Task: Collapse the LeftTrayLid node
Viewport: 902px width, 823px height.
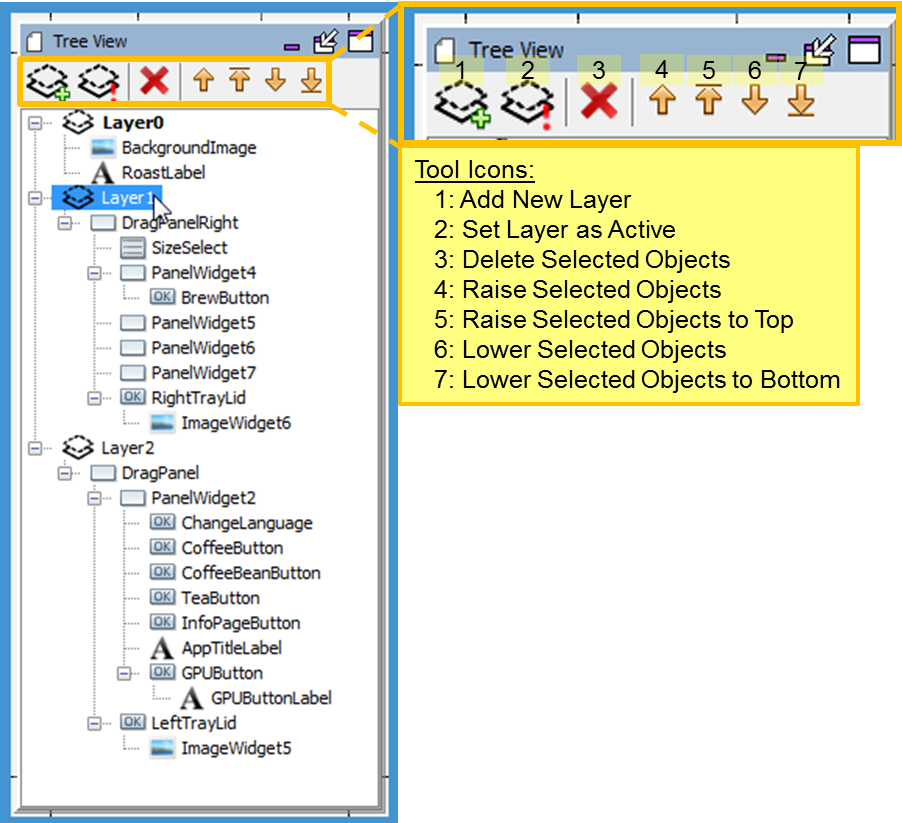Action: [94, 723]
